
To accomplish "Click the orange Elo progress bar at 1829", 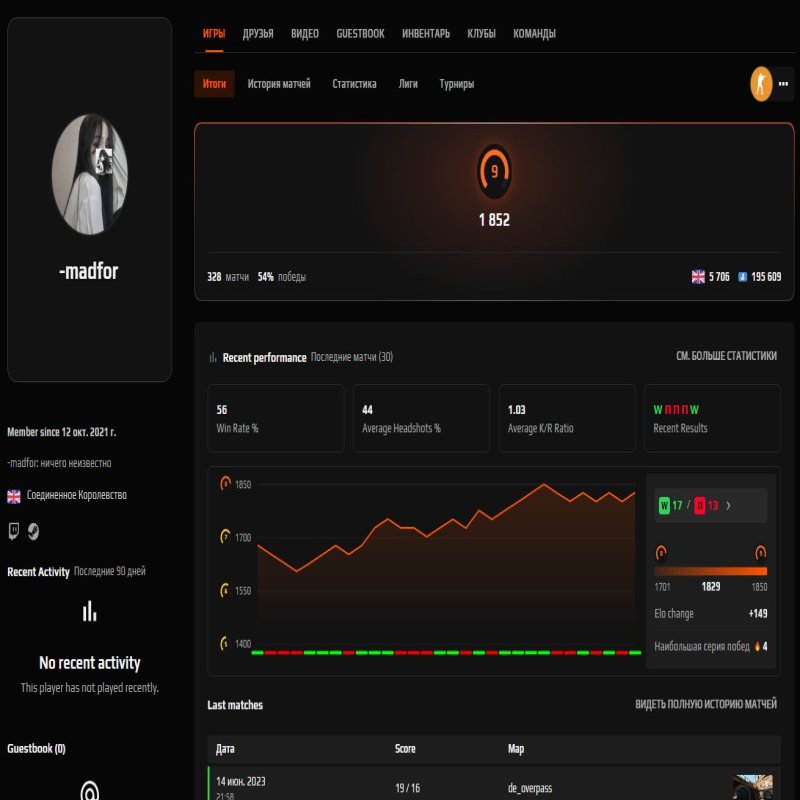I will tap(711, 571).
